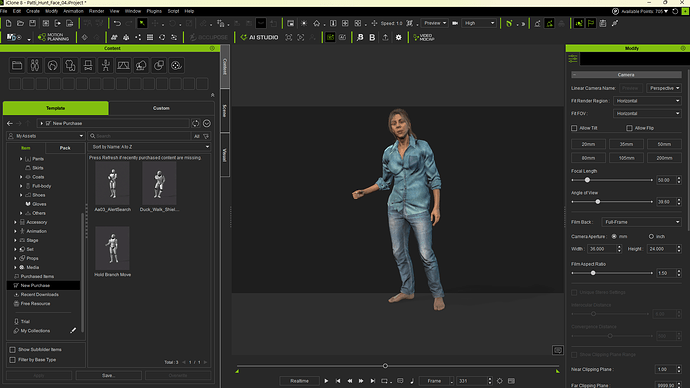Set focal length preset 35mm
Screen dimensions: 690x388
click(626, 144)
